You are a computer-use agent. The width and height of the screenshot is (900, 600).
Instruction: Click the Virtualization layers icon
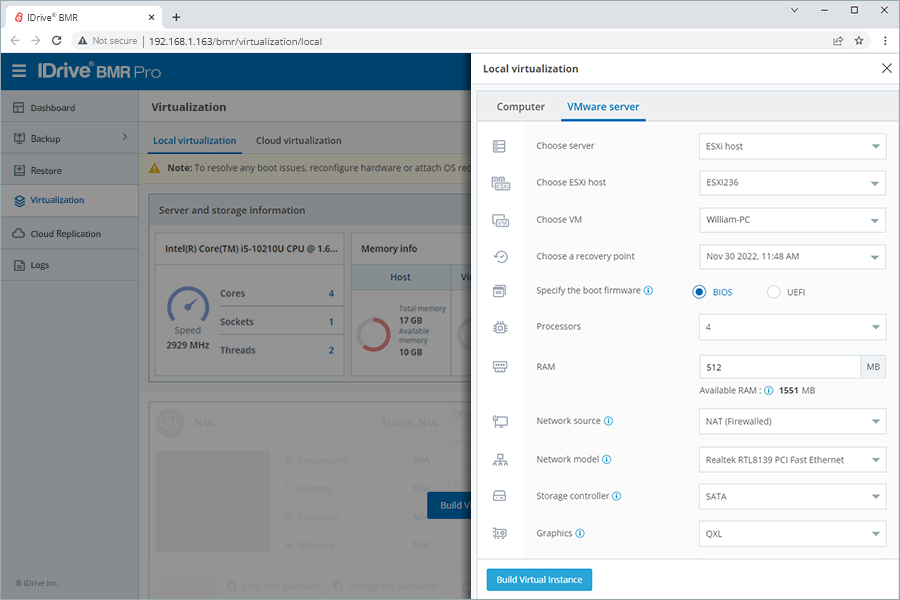pos(20,201)
